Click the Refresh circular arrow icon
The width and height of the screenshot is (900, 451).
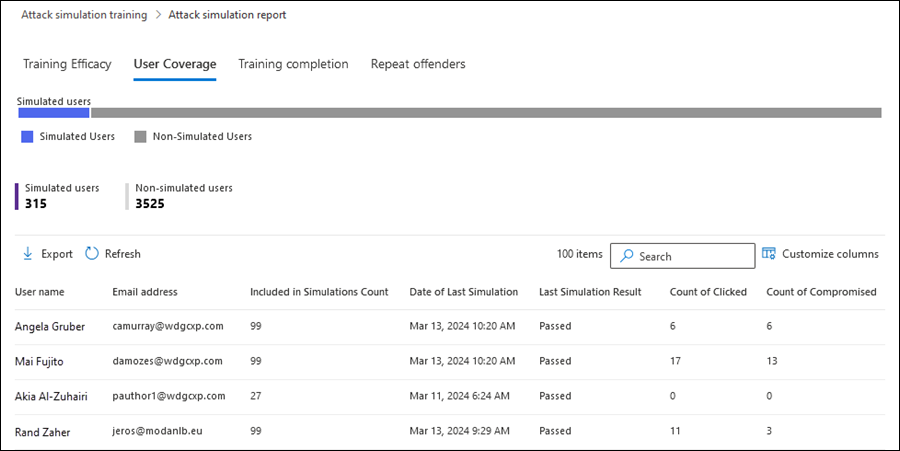(92, 254)
